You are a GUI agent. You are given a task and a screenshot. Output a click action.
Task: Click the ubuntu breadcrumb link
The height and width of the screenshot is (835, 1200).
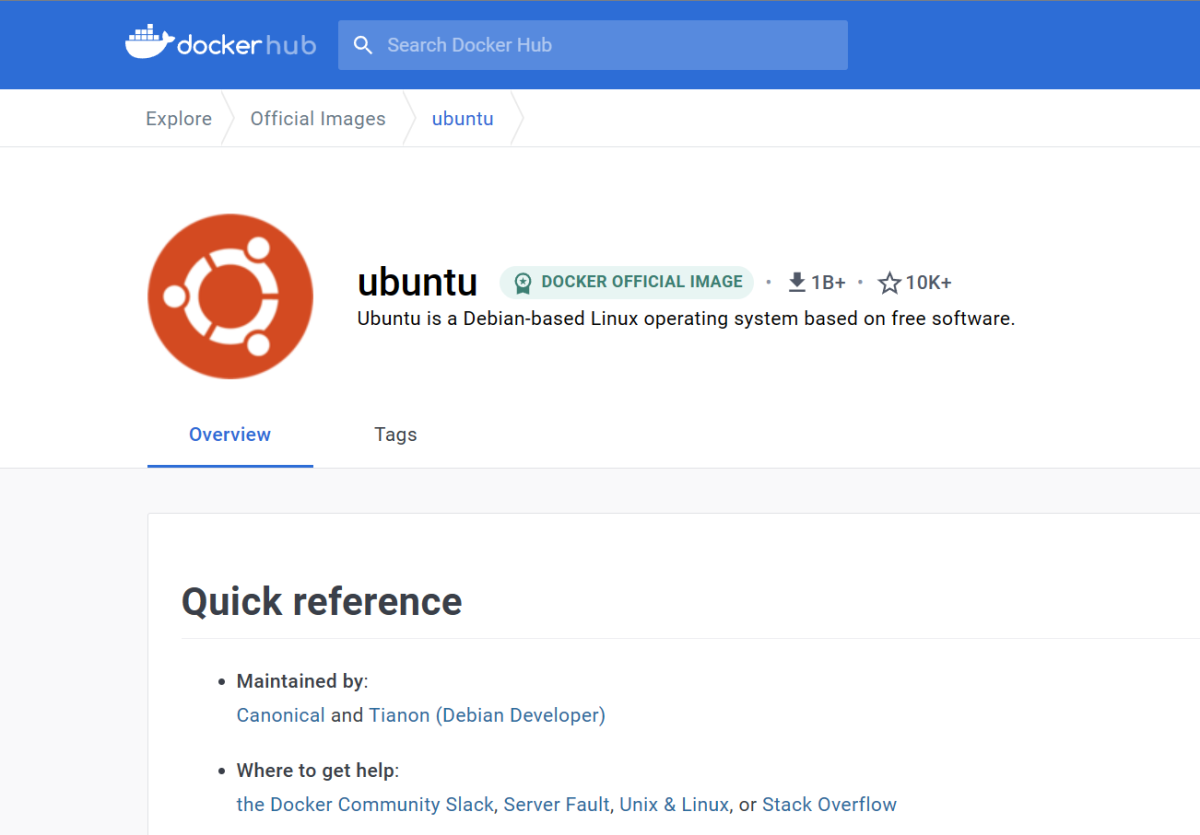tap(463, 119)
